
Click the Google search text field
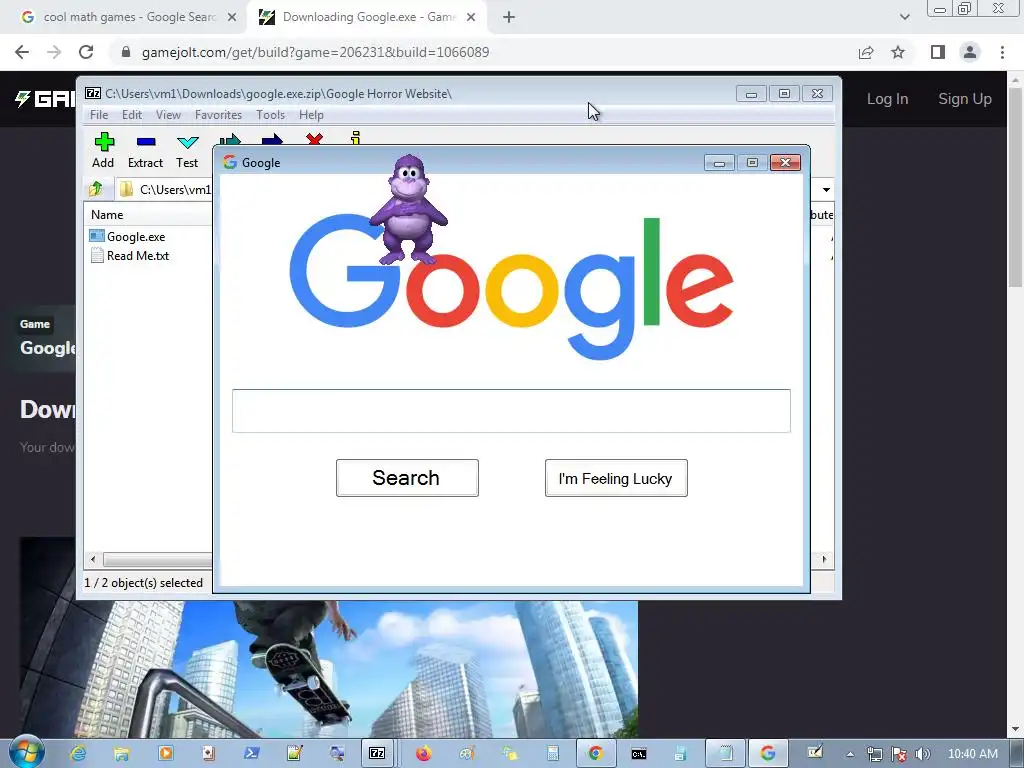(511, 411)
